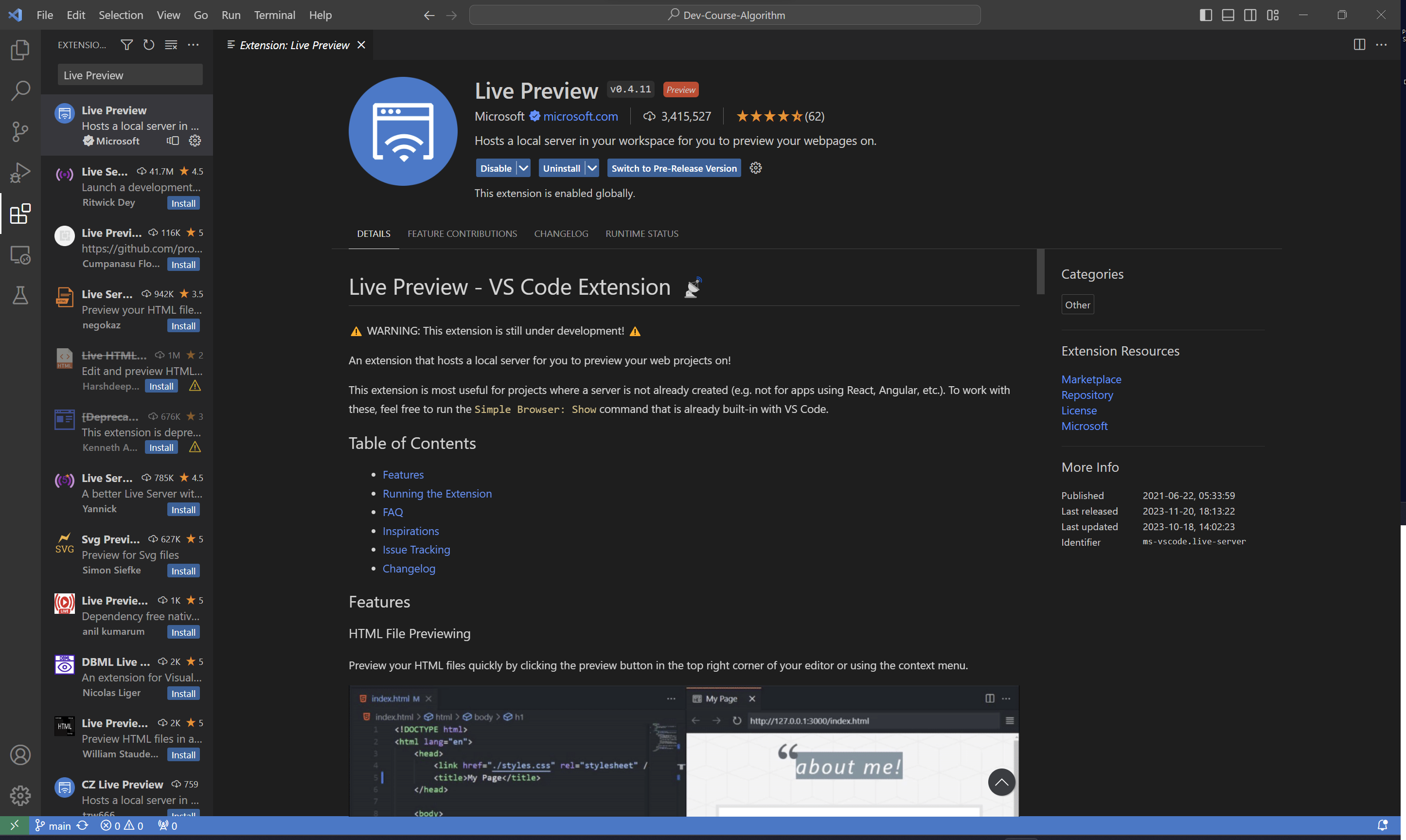The height and width of the screenshot is (840, 1406).
Task: Jump to Running the Extension section
Action: 437,494
